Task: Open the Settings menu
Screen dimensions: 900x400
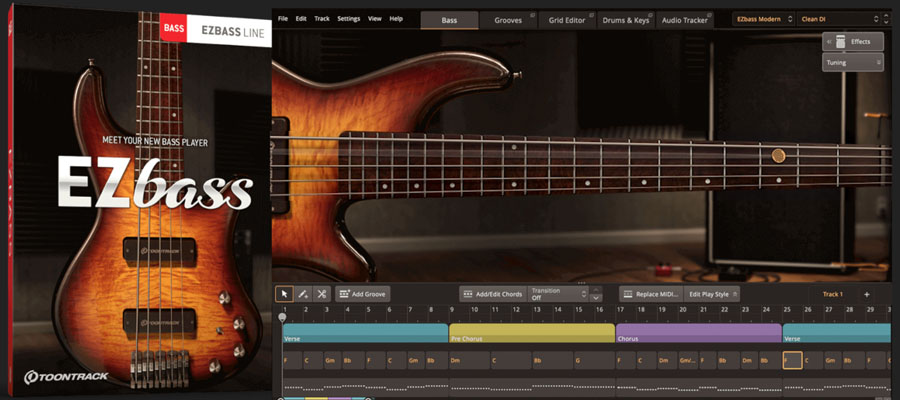Action: pos(348,19)
